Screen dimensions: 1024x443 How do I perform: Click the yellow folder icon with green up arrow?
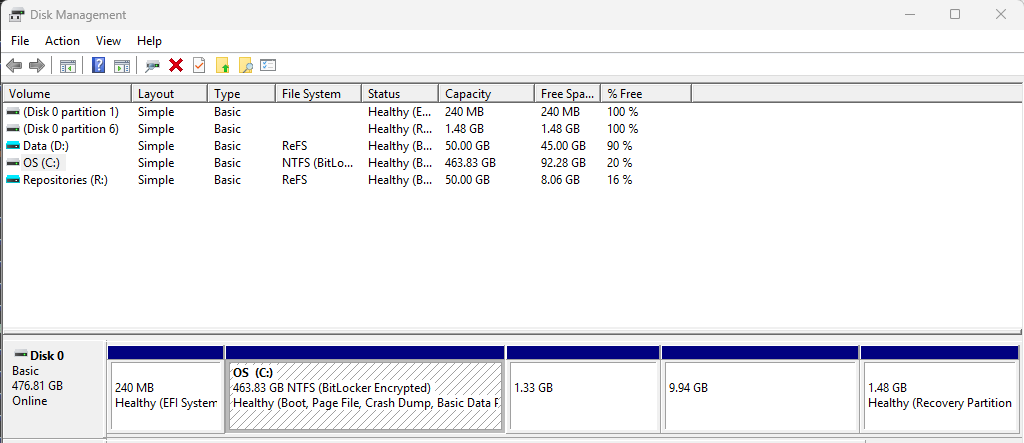click(222, 66)
